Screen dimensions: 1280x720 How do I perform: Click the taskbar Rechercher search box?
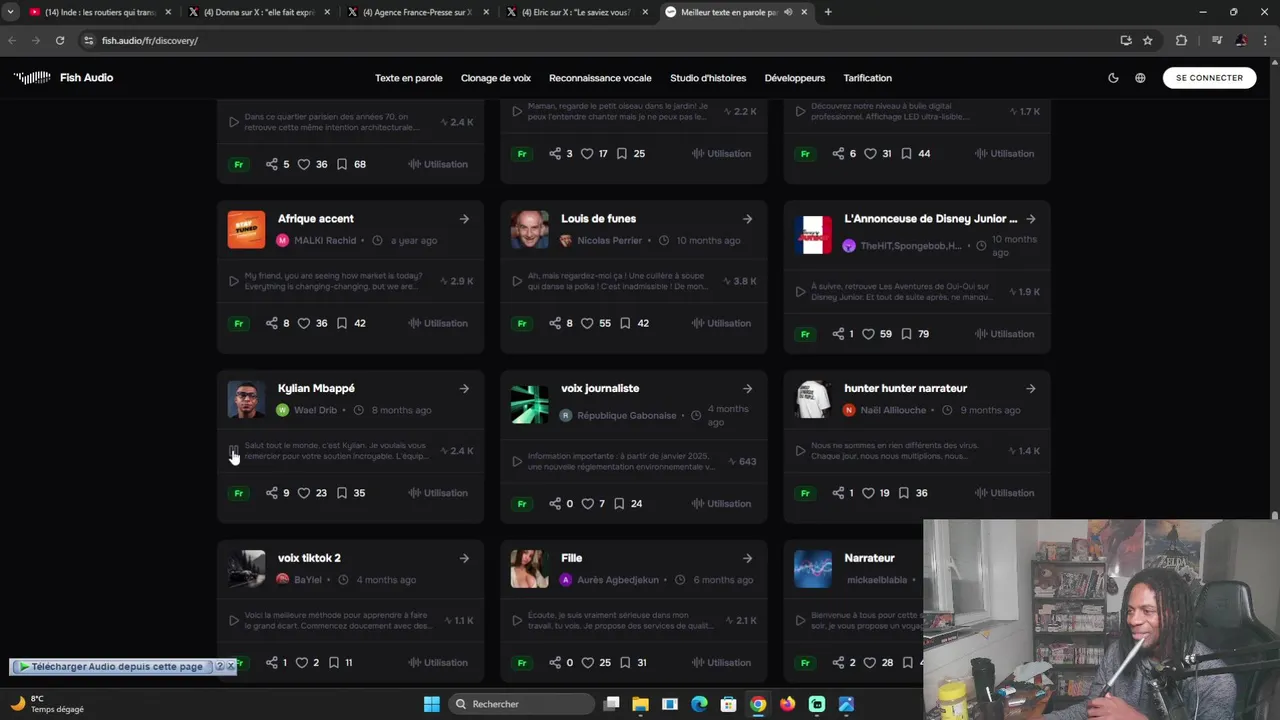(520, 704)
